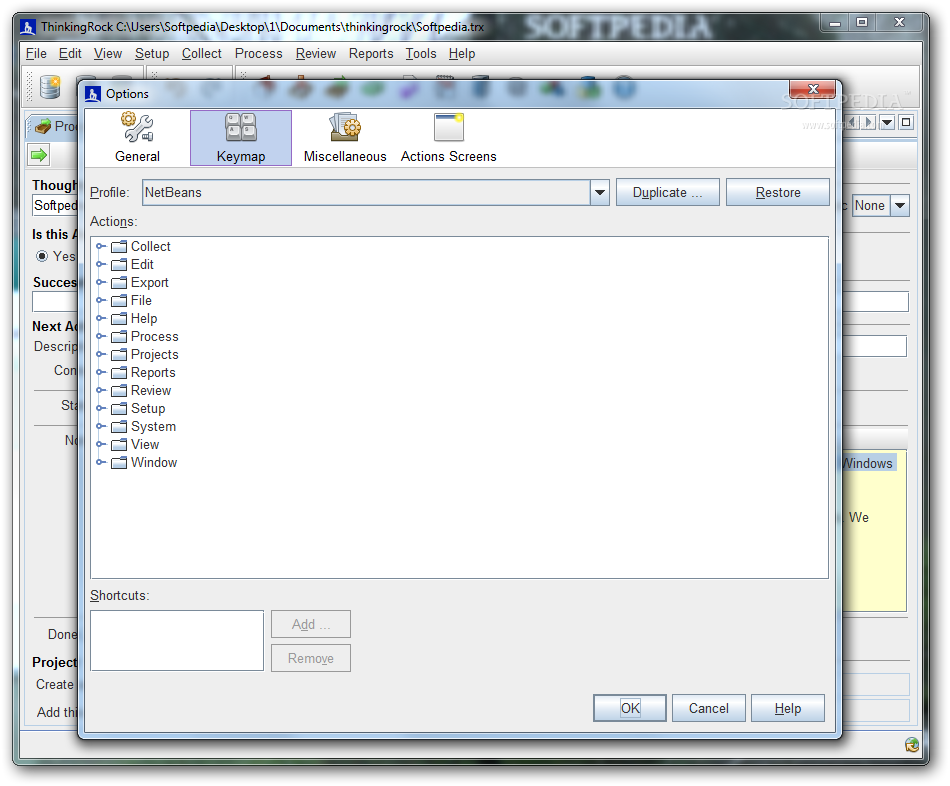This screenshot has height=786, width=950.
Task: Open the Profile dropdown arrow
Action: 599,193
